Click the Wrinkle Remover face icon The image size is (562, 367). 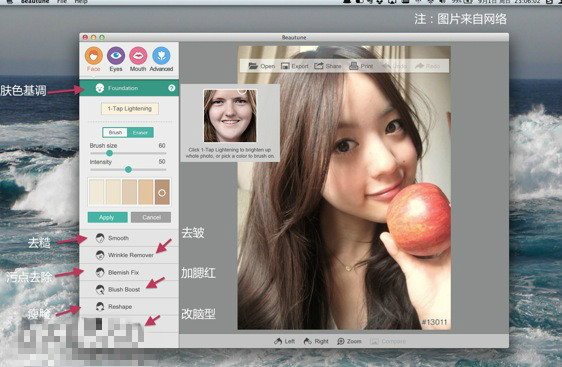coord(100,255)
